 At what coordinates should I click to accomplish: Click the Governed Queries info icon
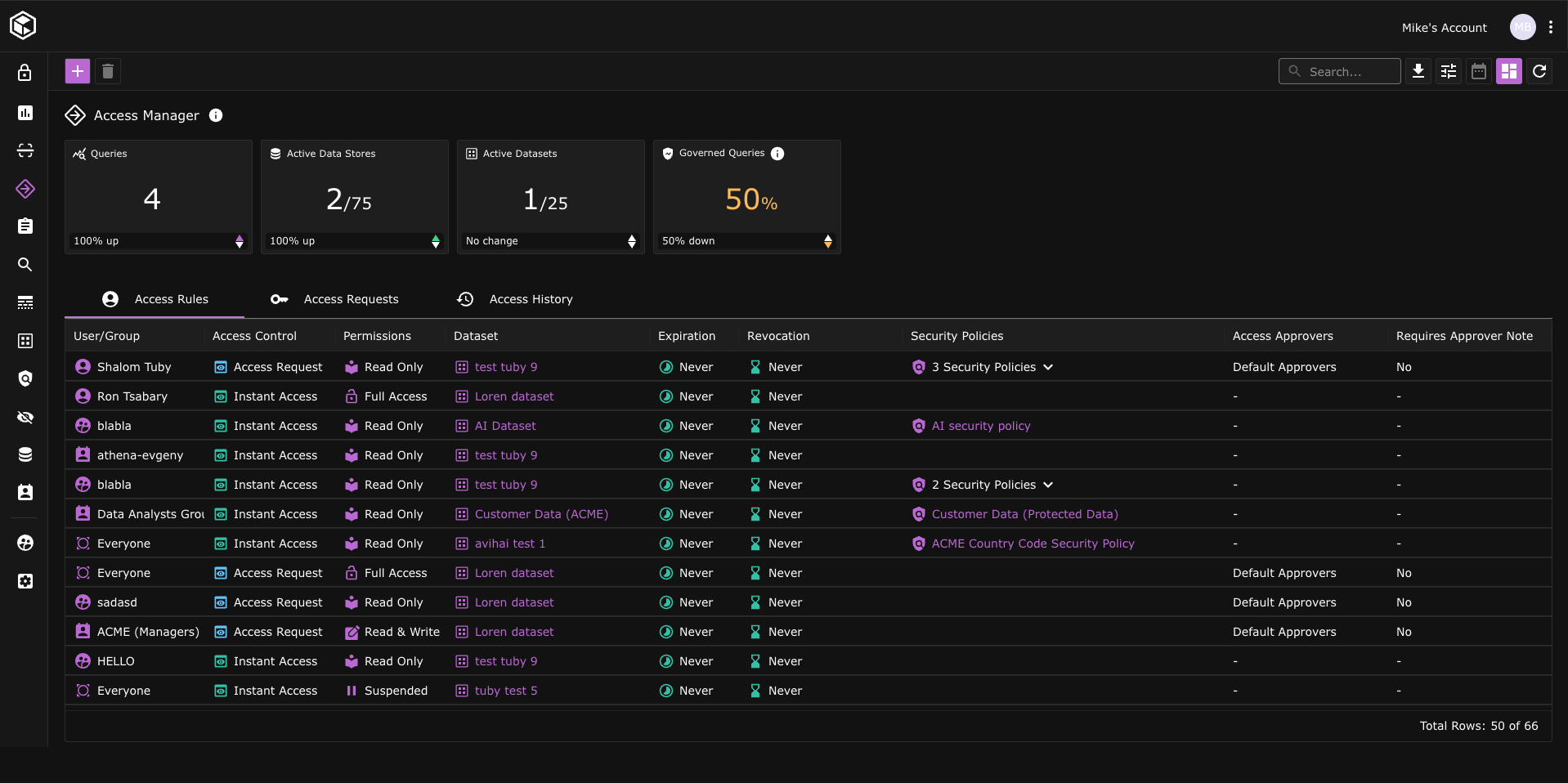click(777, 154)
